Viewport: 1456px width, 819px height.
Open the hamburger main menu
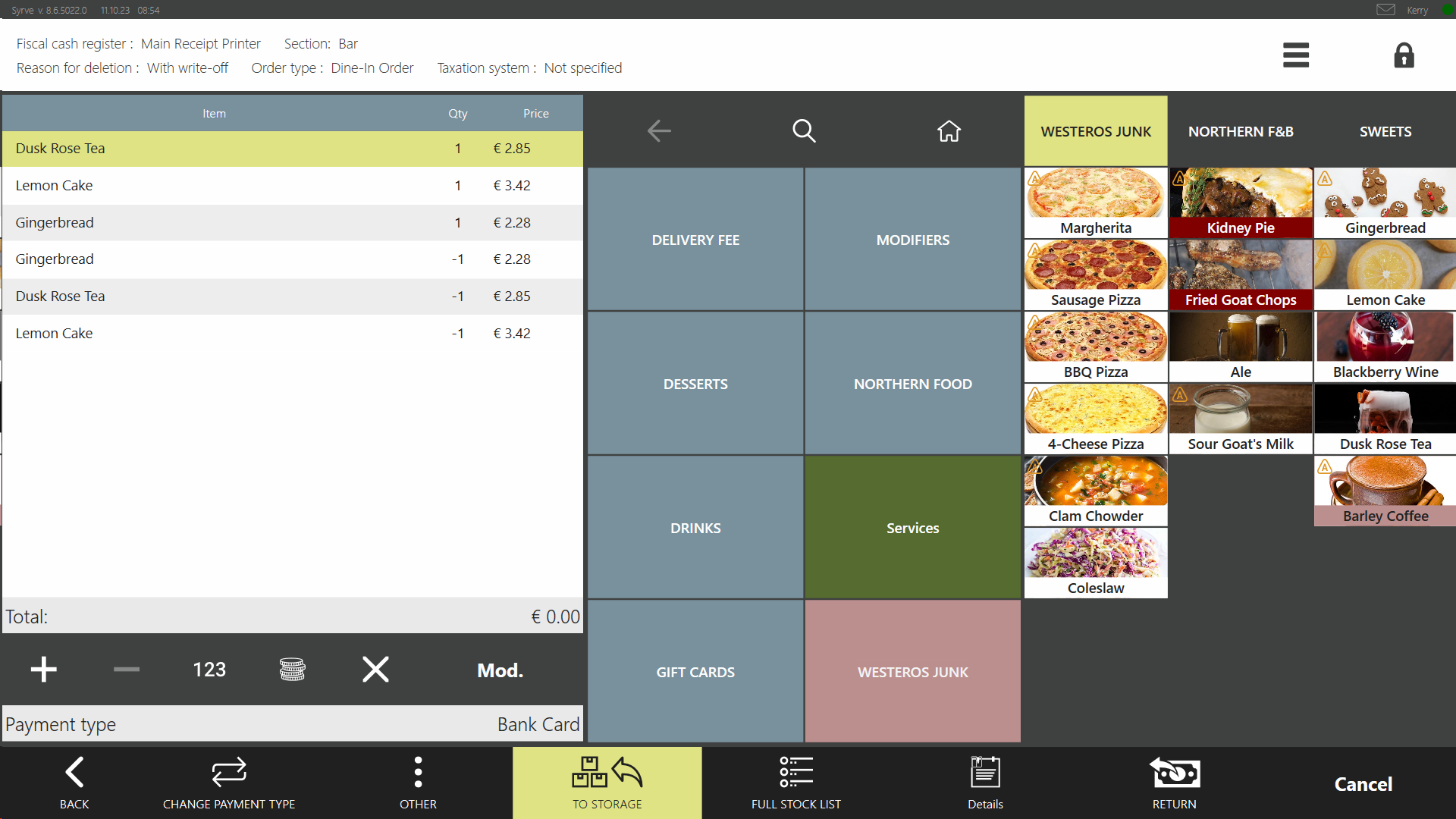point(1296,55)
